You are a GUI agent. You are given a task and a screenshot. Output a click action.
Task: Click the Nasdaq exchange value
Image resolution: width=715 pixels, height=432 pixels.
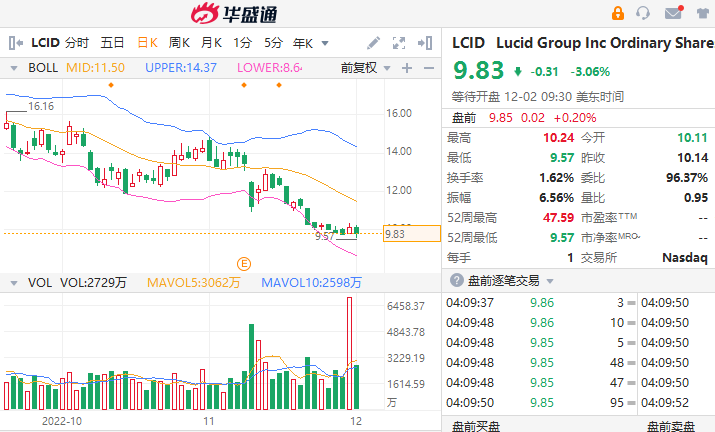[685, 258]
